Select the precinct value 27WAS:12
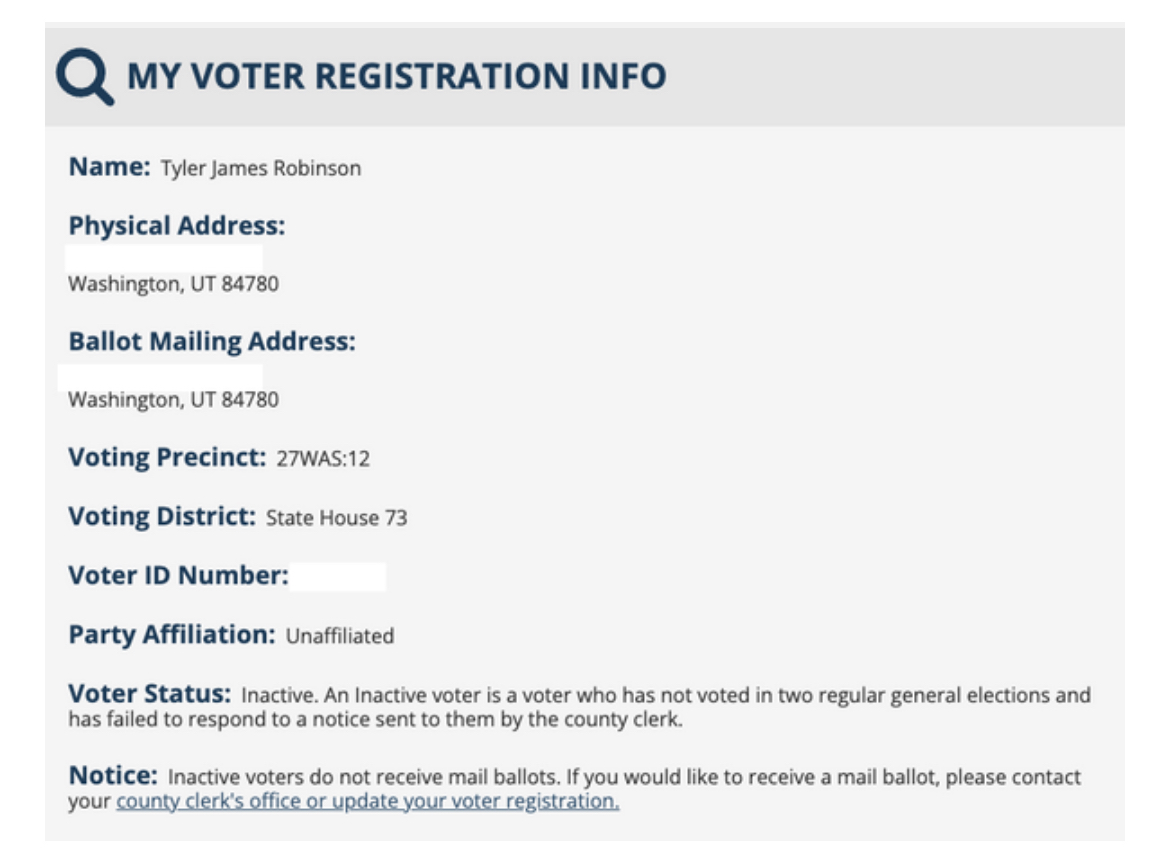Image resolution: width=1170 pixels, height=868 pixels. [x=323, y=461]
